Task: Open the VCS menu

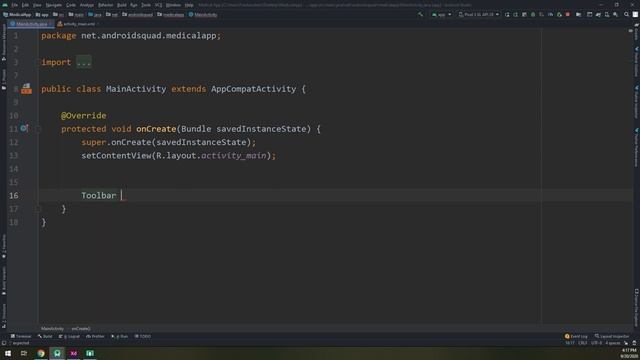Action: 158,5
